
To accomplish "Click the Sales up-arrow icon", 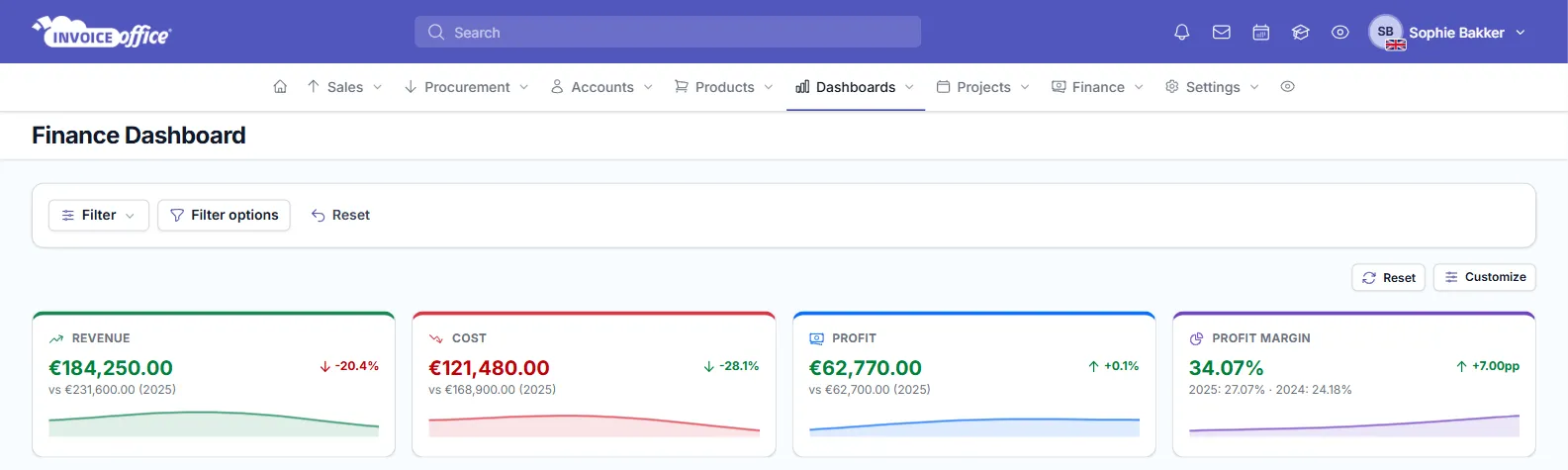I will click(x=313, y=87).
